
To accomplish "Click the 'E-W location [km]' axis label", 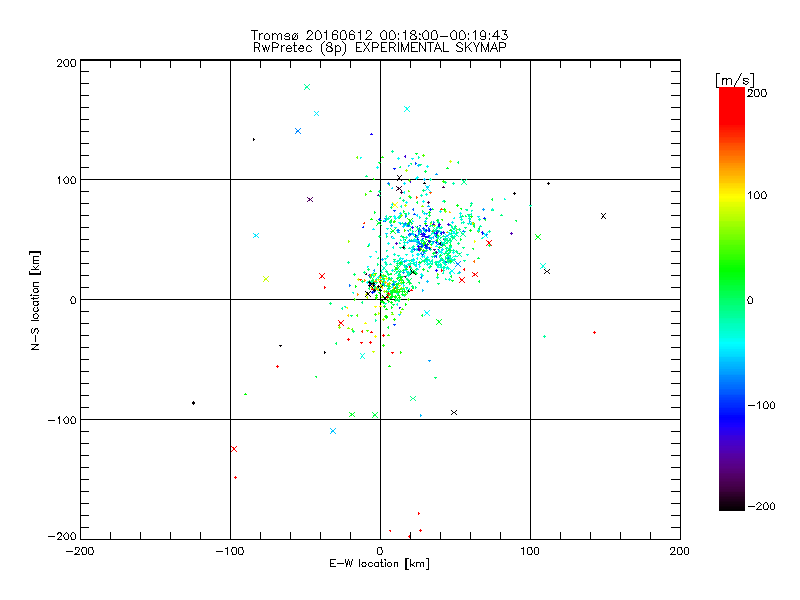I will [x=380, y=564].
